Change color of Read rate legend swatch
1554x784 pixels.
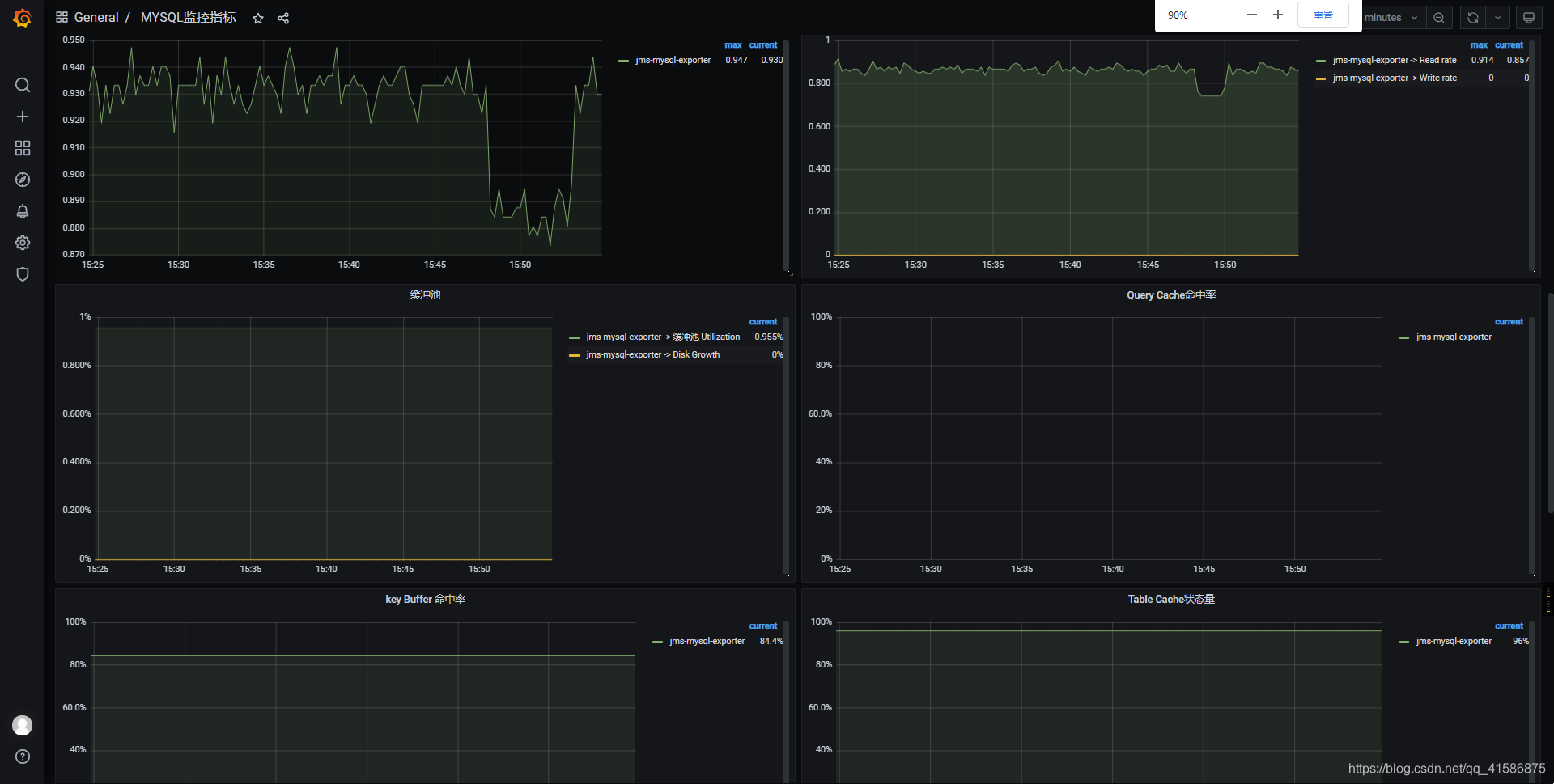(1321, 61)
